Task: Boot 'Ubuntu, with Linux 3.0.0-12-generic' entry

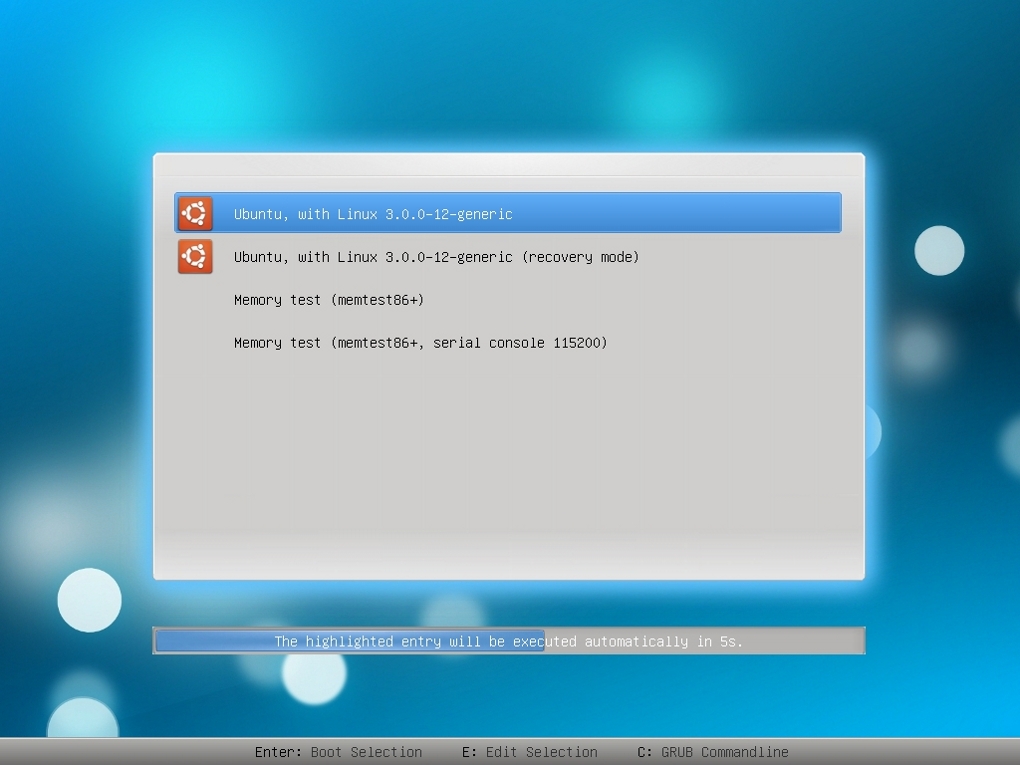Action: (507, 213)
